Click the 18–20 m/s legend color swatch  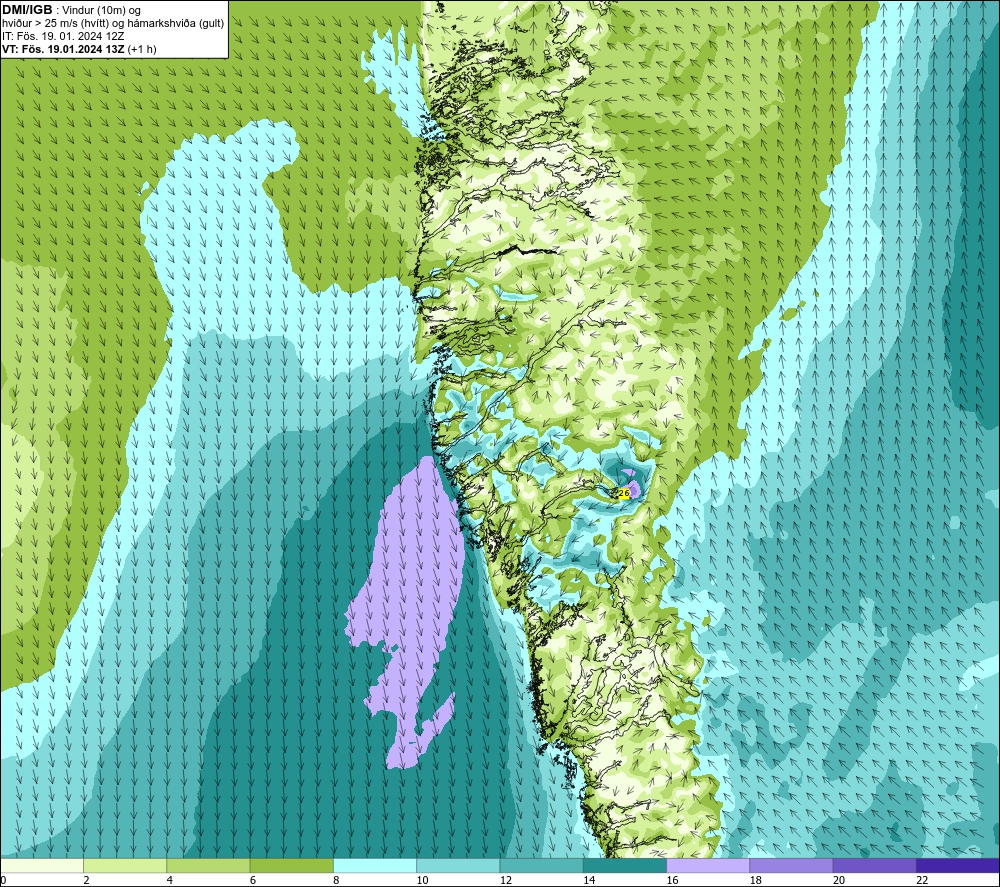click(x=791, y=865)
